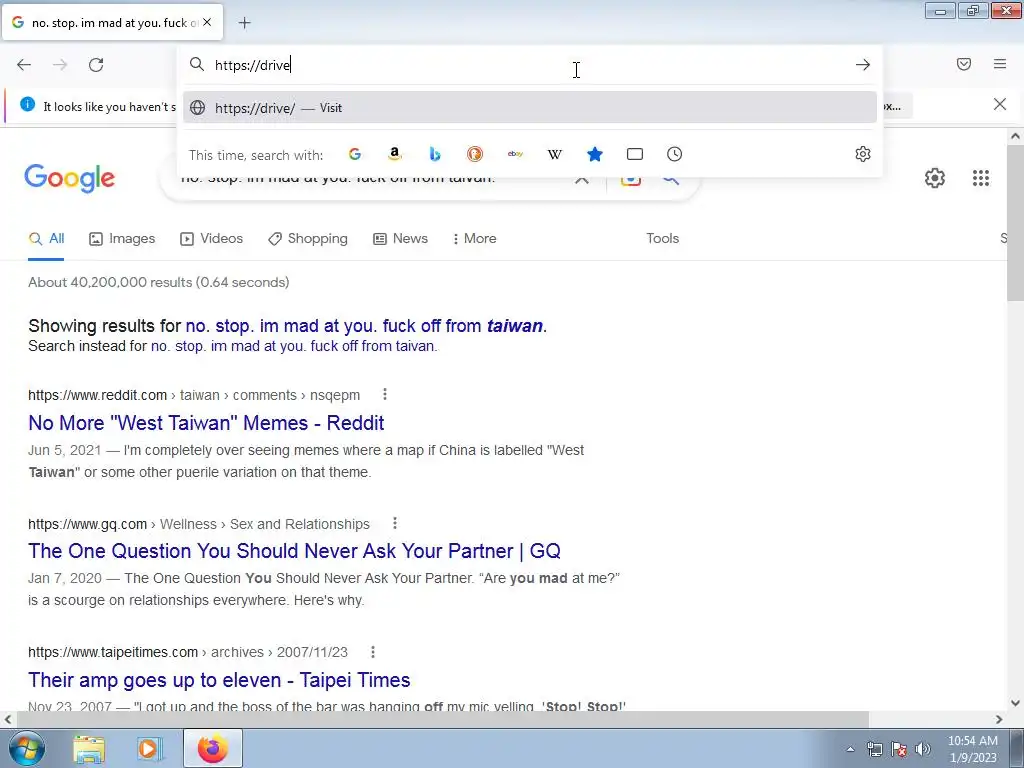Image resolution: width=1024 pixels, height=768 pixels.
Task: Search instead for the original 'taivan' query
Action: tap(293, 346)
